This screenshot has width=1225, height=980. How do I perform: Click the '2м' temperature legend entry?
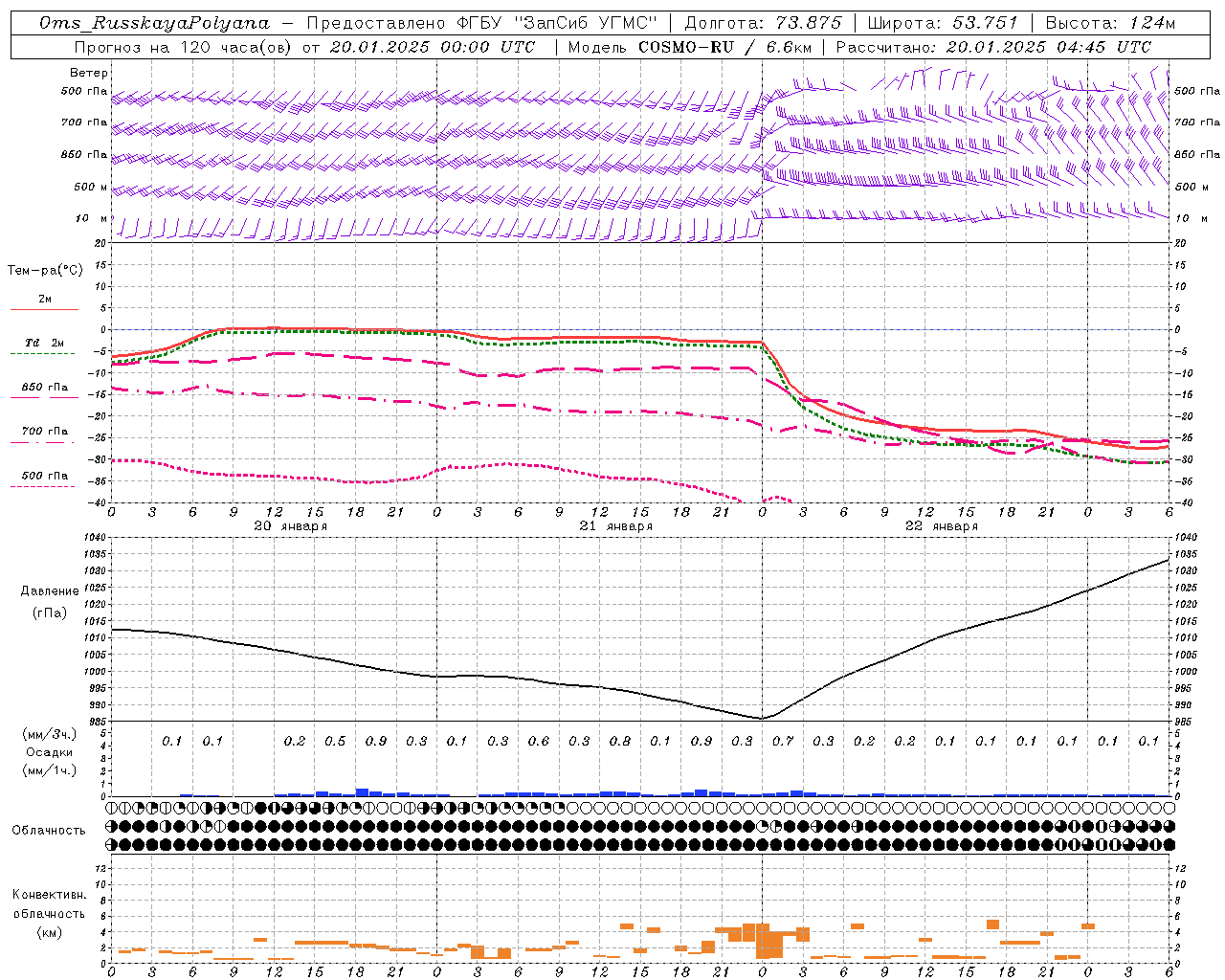click(45, 300)
